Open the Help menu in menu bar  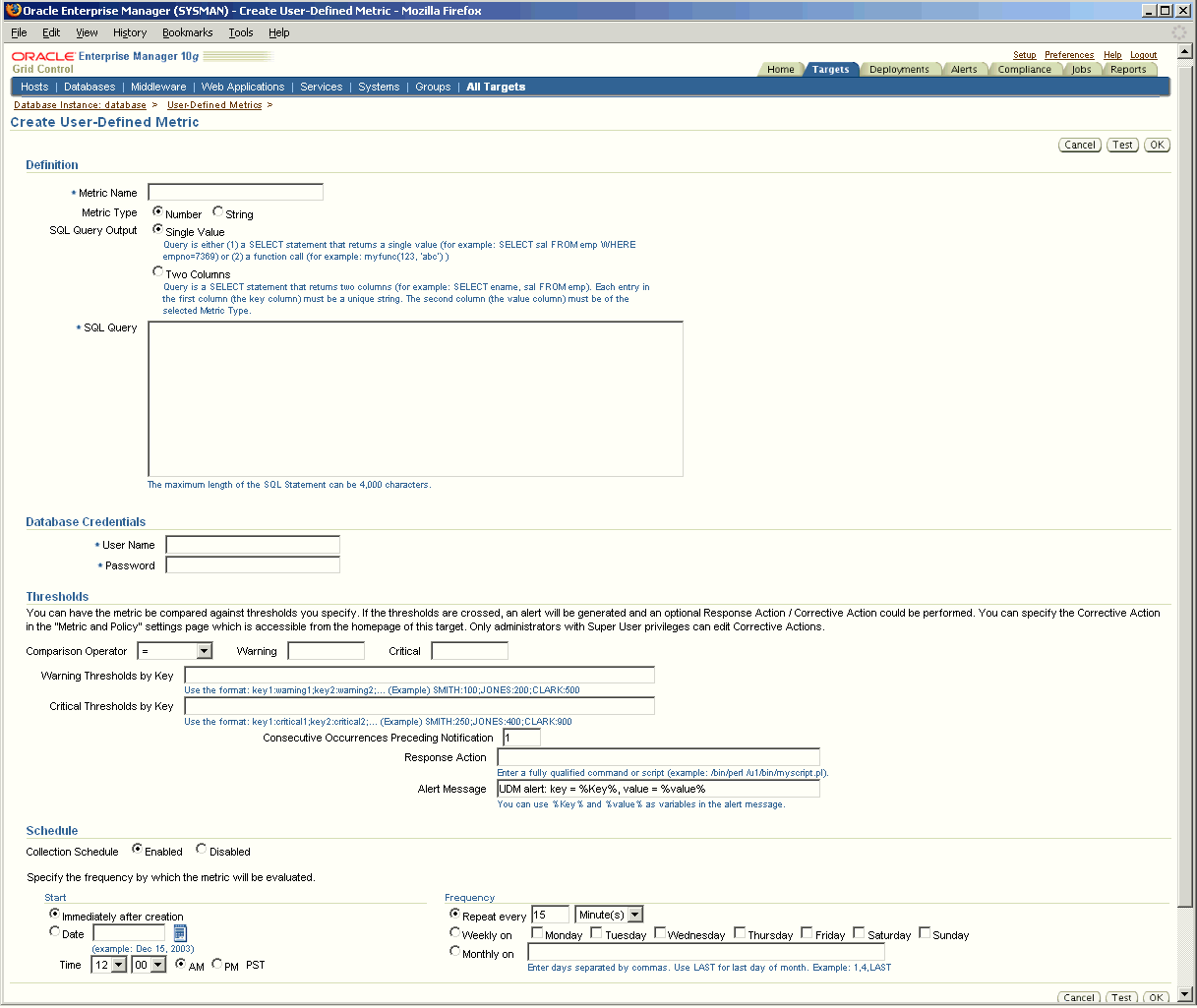(279, 32)
